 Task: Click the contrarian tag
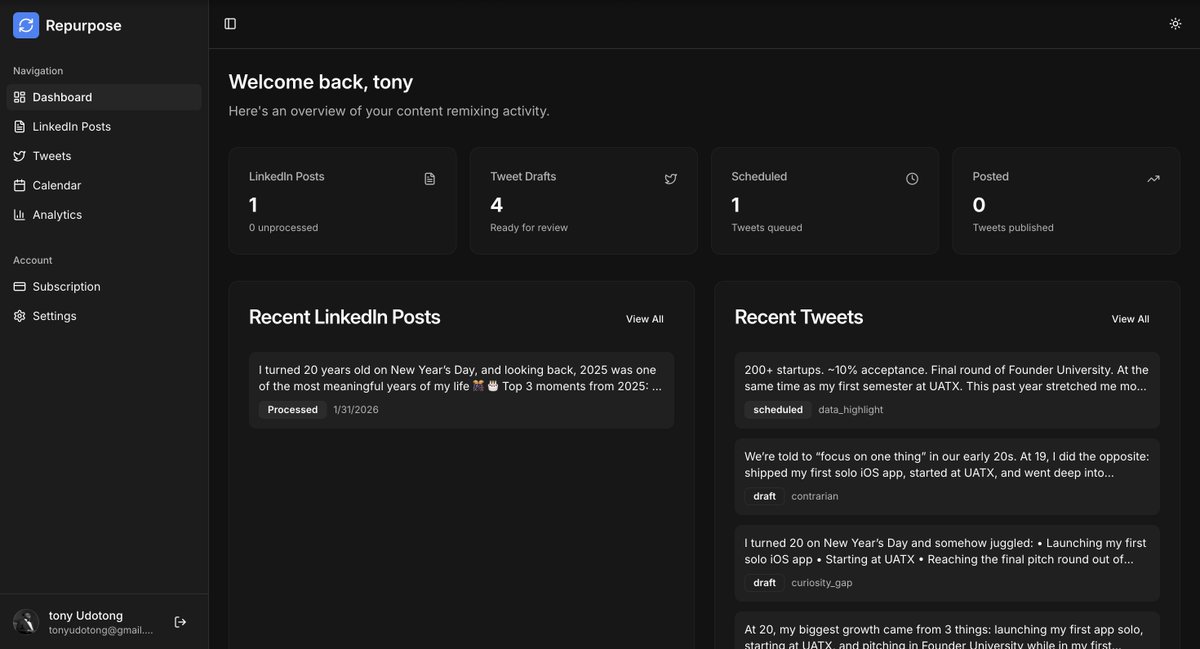815,496
